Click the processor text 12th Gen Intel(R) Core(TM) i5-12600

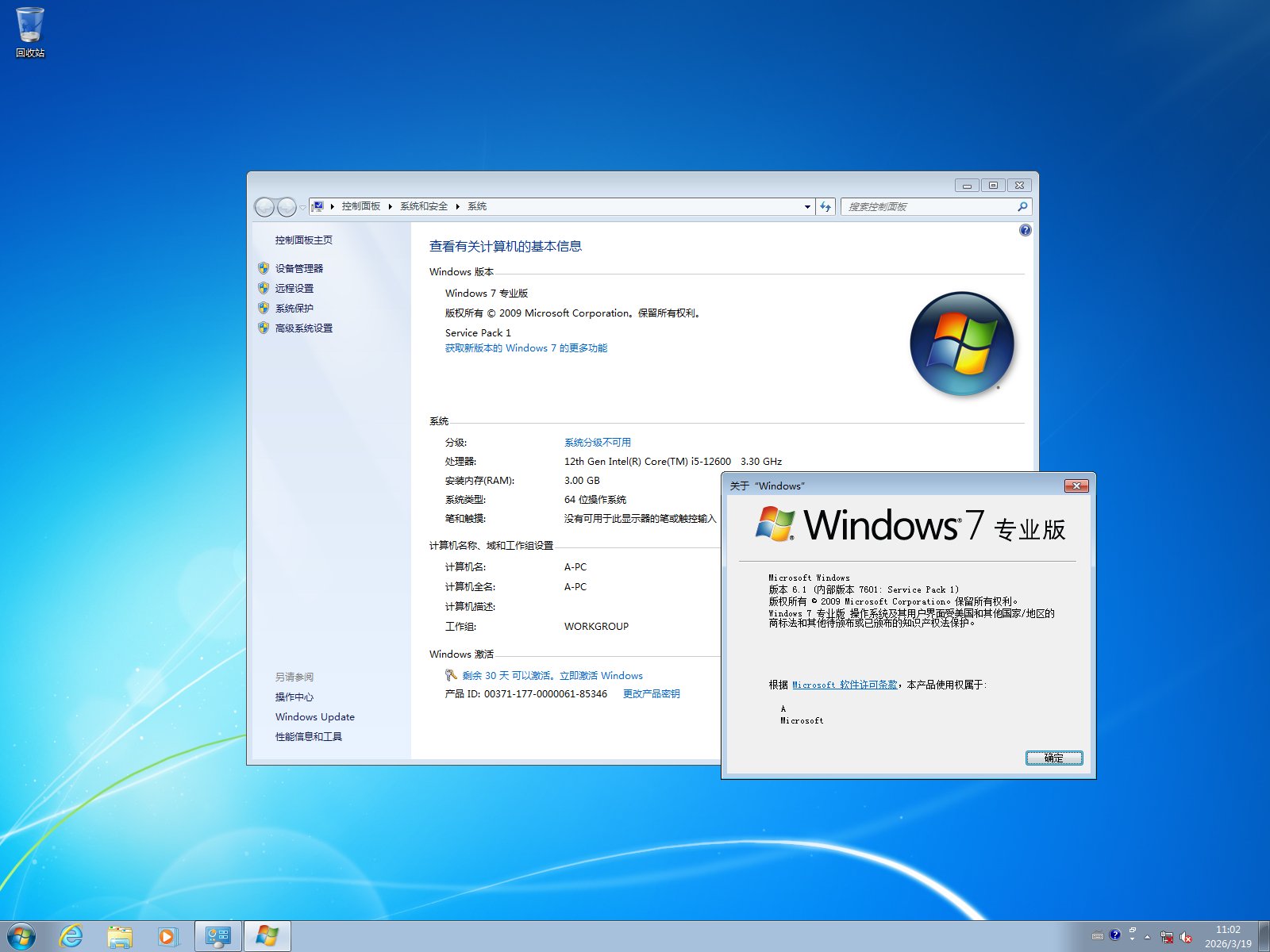[x=648, y=462]
